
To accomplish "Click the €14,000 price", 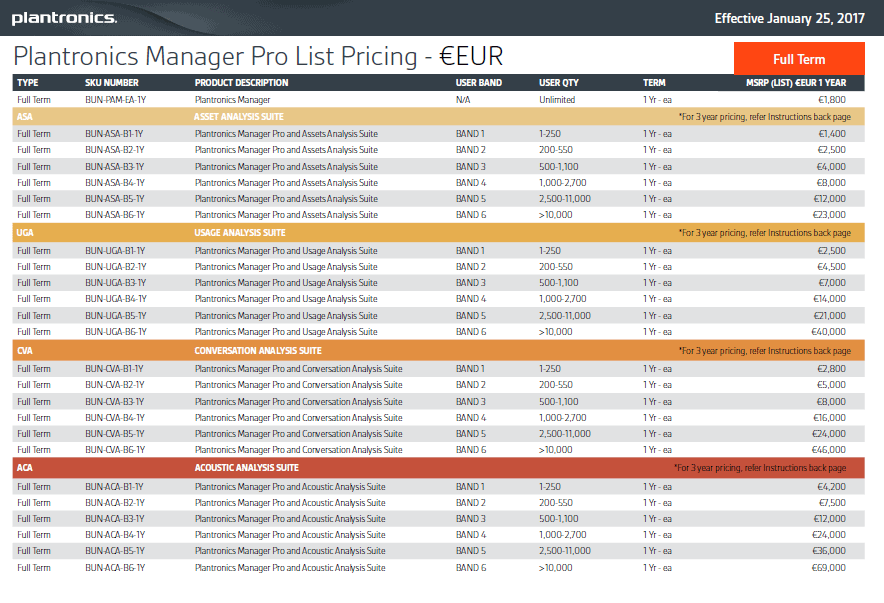I will [829, 299].
